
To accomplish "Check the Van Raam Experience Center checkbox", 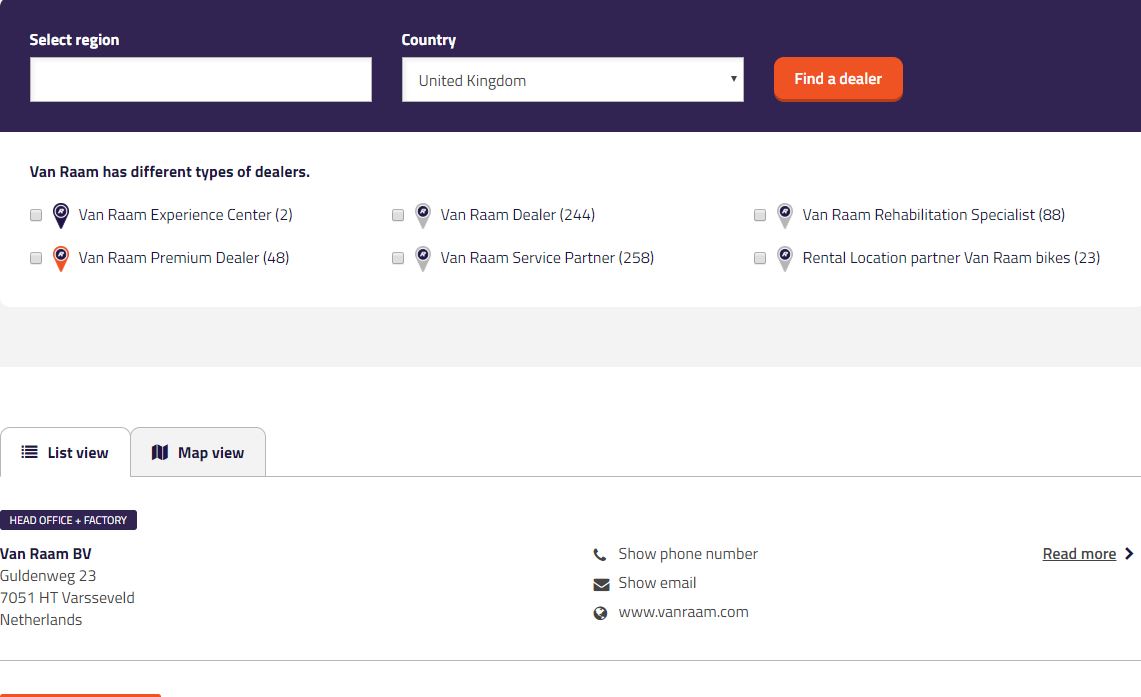I will pos(36,215).
